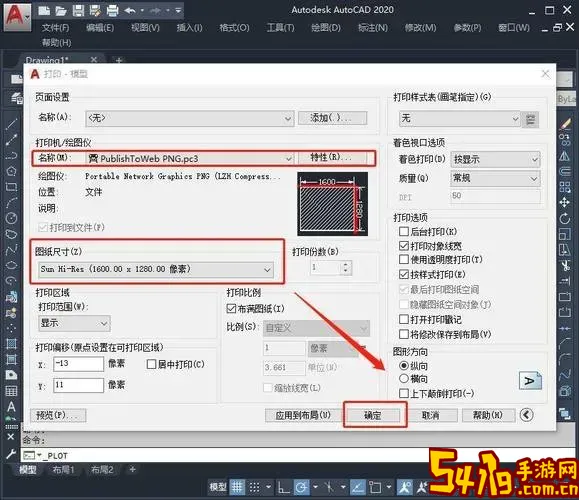Enable 打开打印戳记 checkbox
Viewport: 579px width, 500px height.
(404, 319)
